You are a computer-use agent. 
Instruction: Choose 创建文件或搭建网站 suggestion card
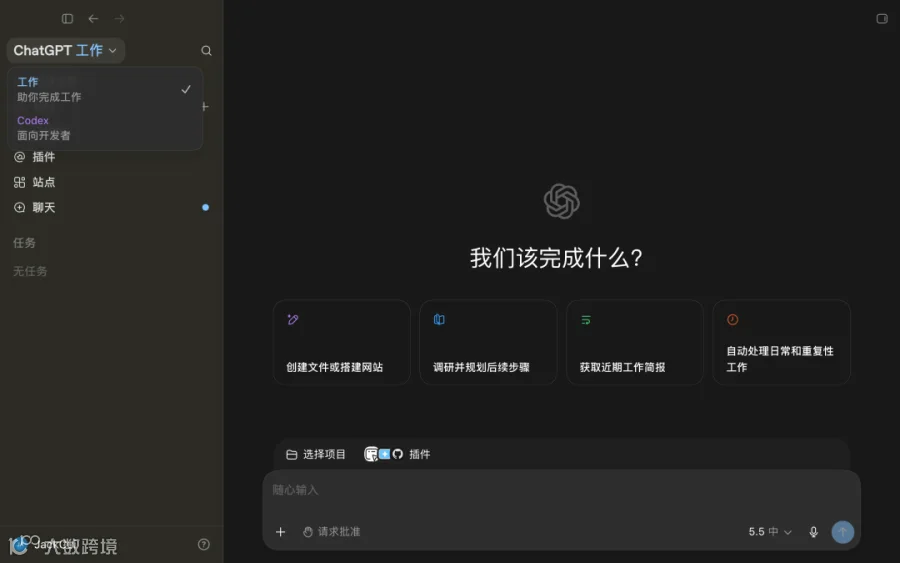[x=342, y=342]
